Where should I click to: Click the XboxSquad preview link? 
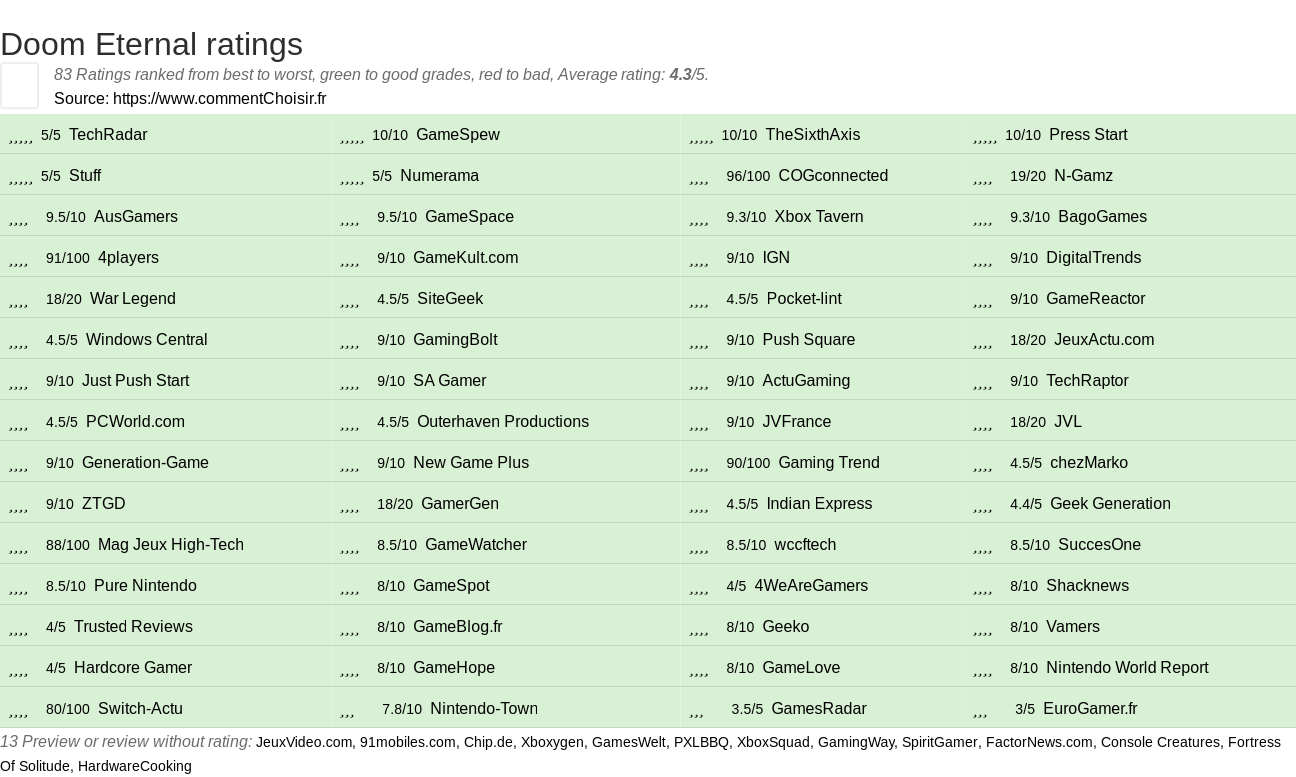pyautogui.click(x=773, y=742)
